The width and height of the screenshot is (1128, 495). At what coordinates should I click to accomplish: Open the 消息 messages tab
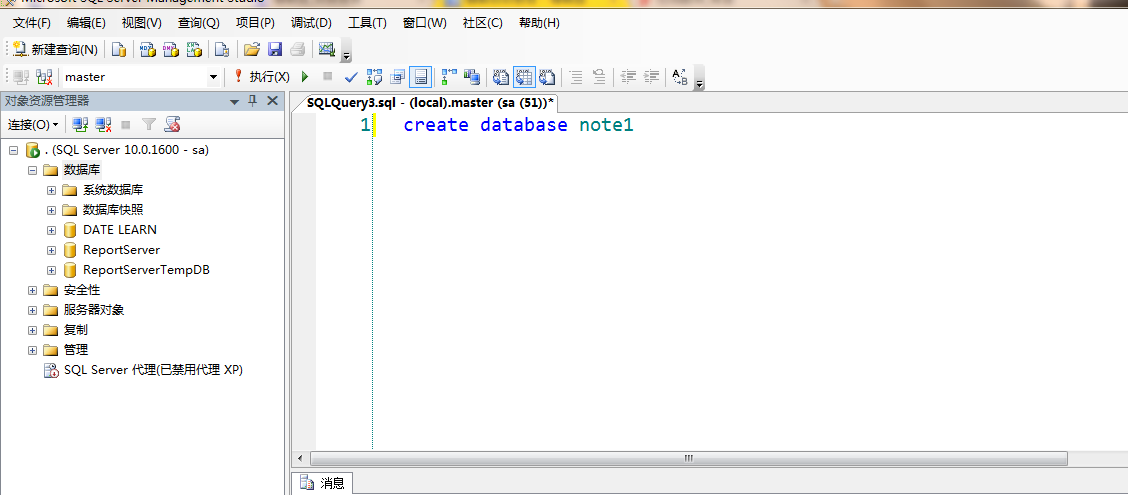point(322,483)
